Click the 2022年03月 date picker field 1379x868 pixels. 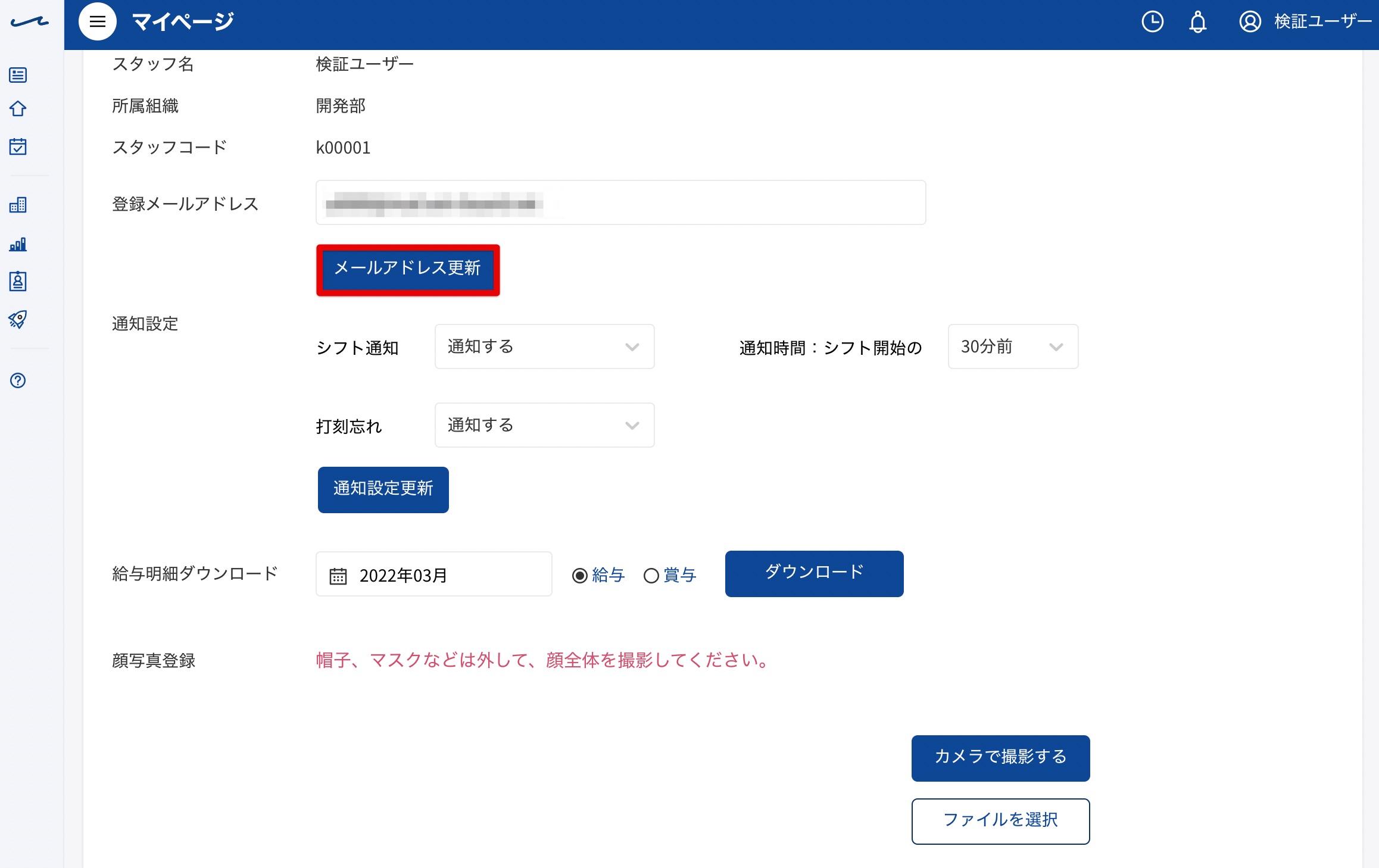tap(433, 574)
